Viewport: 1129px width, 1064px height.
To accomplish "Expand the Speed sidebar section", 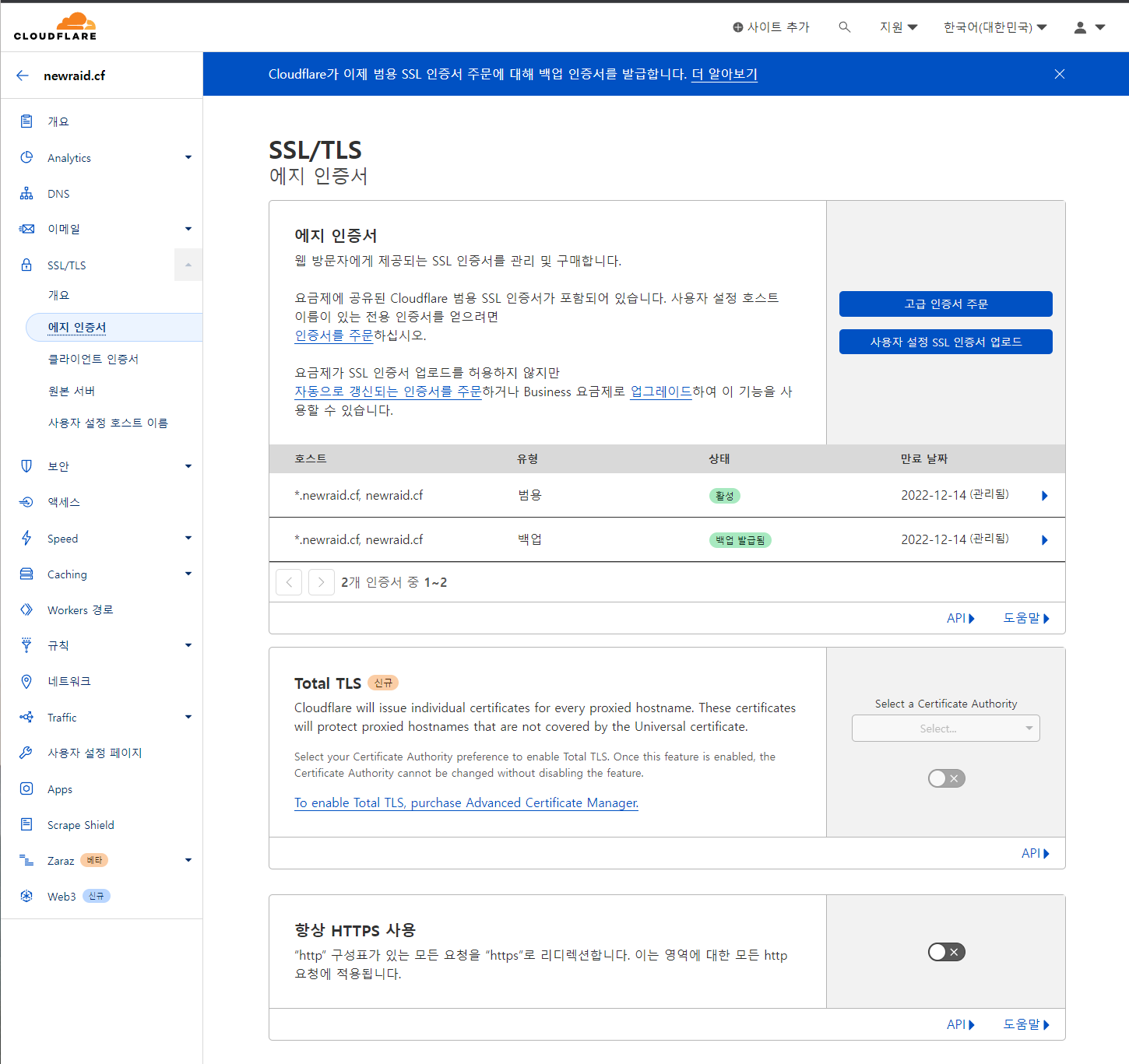I will point(188,538).
